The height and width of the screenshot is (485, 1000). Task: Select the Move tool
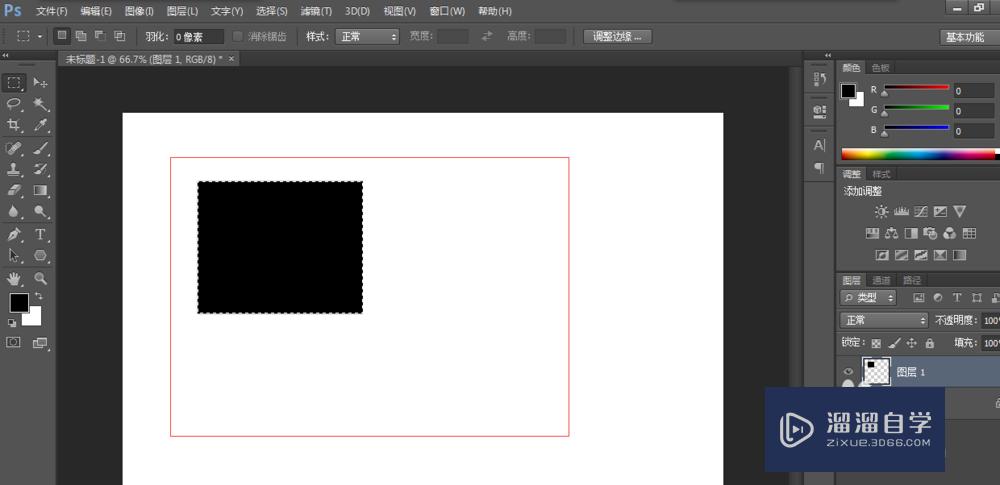[41, 83]
